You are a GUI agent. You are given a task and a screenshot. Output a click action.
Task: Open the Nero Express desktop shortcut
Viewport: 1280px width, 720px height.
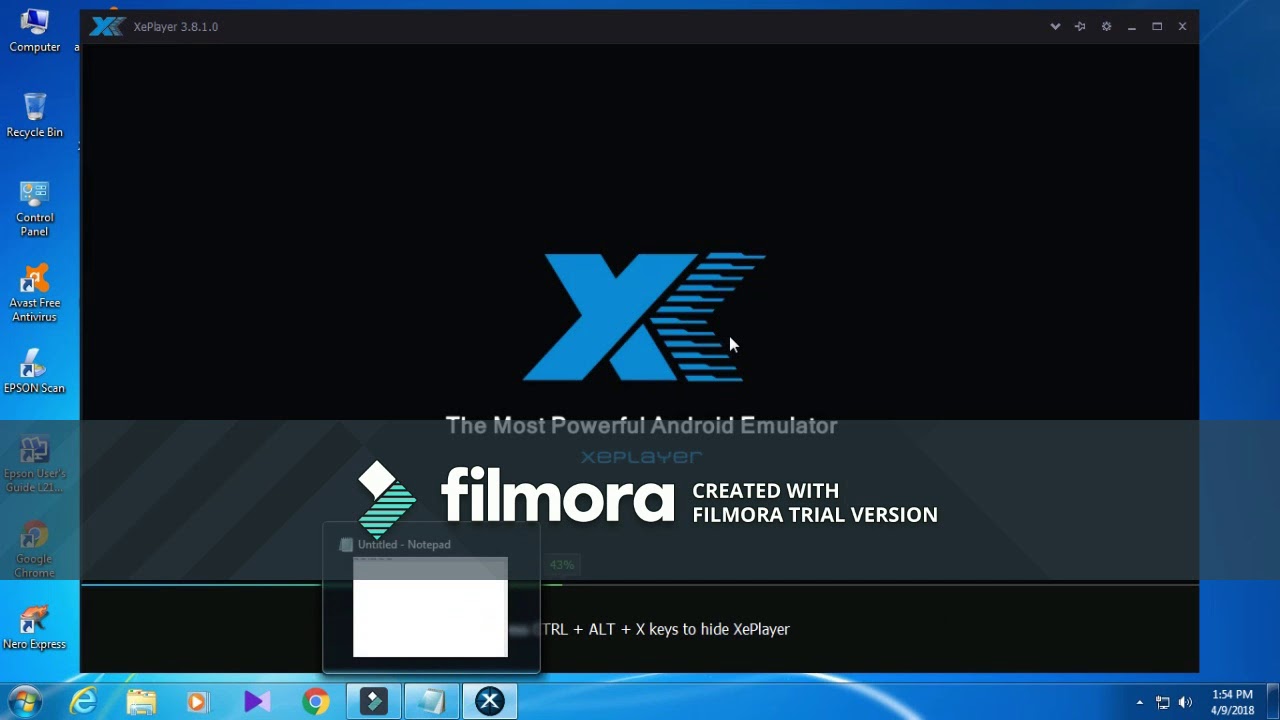(35, 627)
